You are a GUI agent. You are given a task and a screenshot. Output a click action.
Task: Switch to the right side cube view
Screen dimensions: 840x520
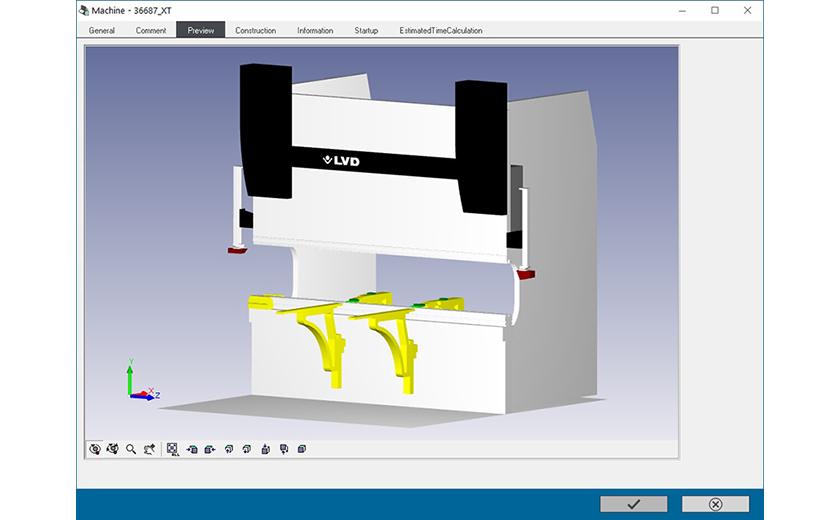point(210,449)
